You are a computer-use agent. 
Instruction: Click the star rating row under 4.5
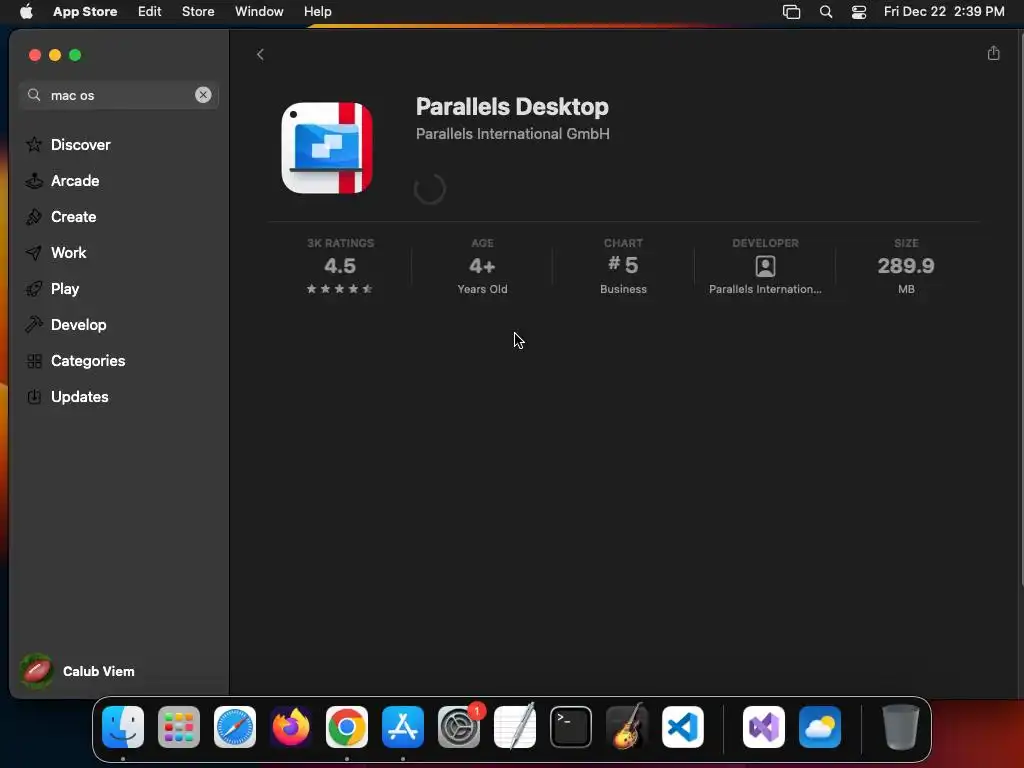(340, 289)
